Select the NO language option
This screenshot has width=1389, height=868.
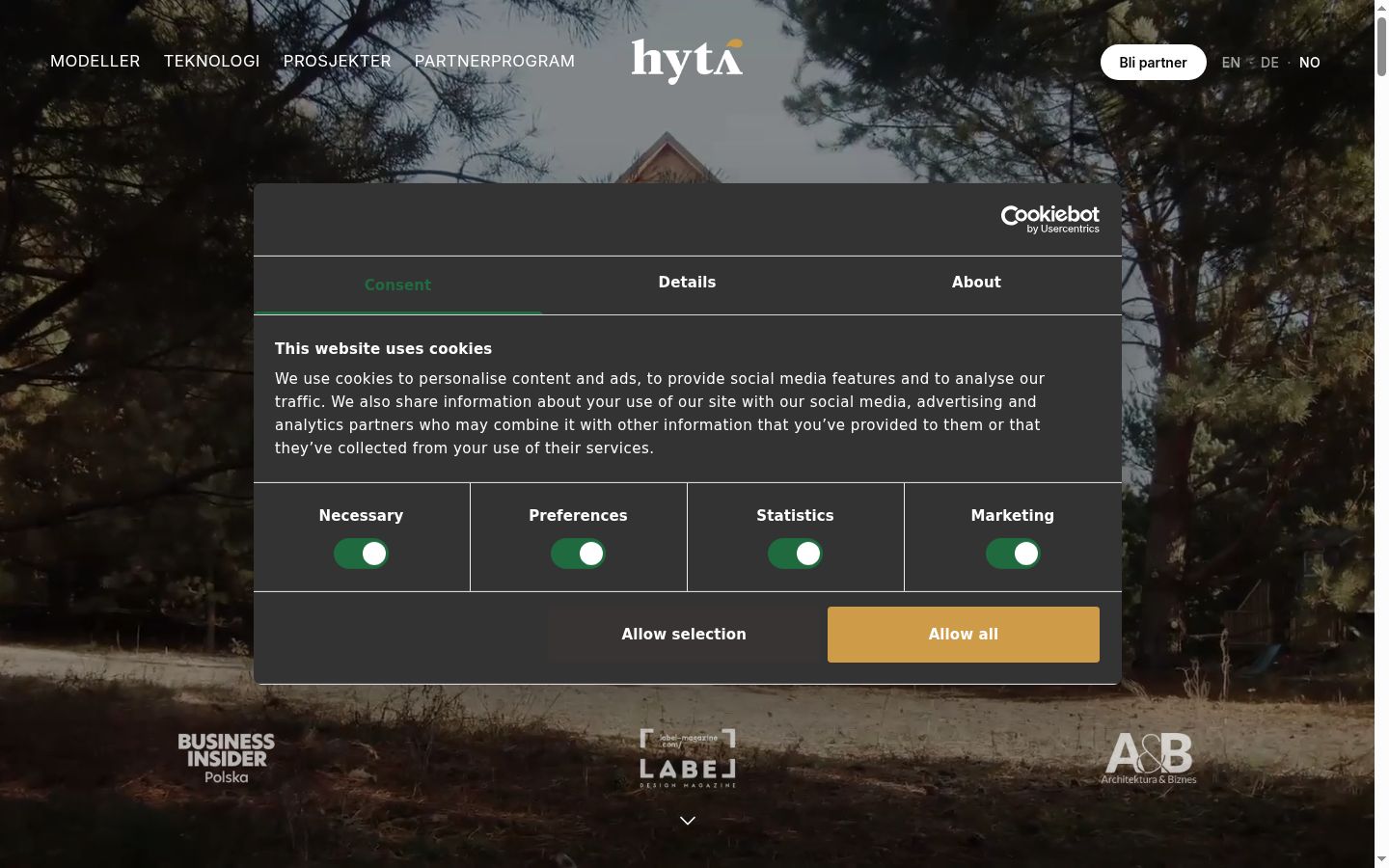pos(1309,63)
